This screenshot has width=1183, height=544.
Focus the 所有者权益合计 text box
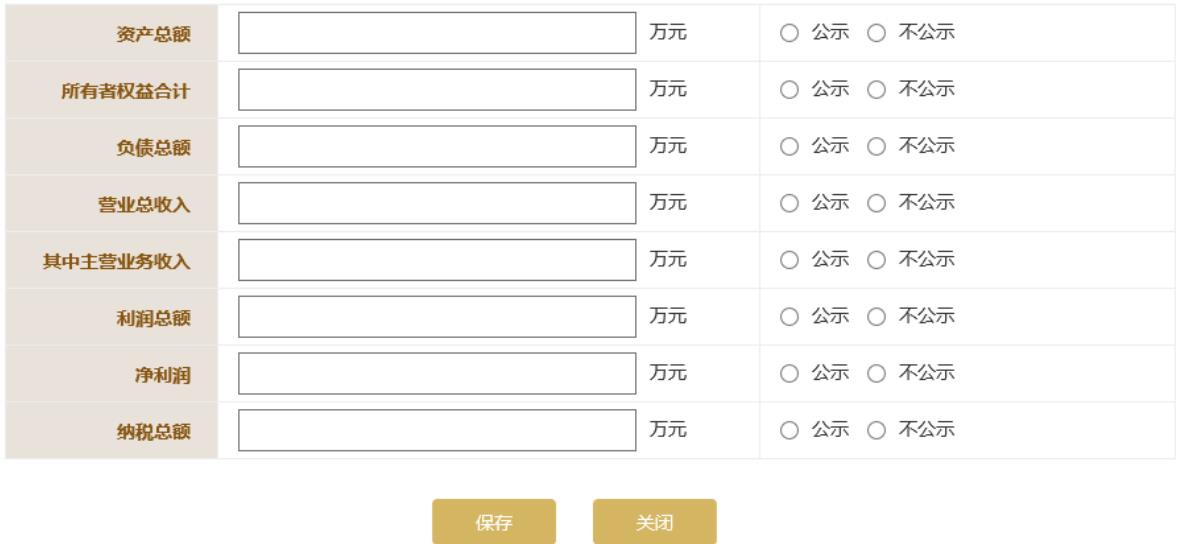437,90
